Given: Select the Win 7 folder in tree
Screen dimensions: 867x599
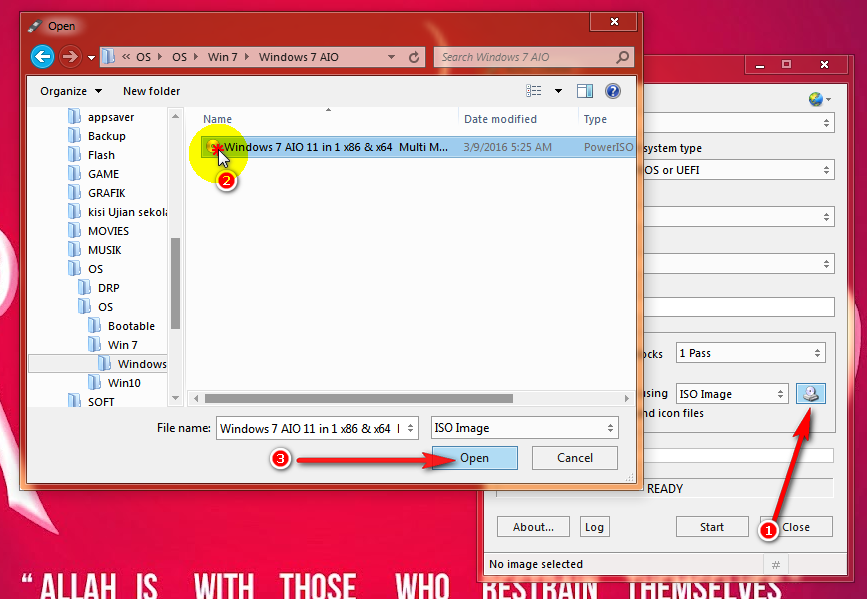Looking at the screenshot, I should (122, 345).
